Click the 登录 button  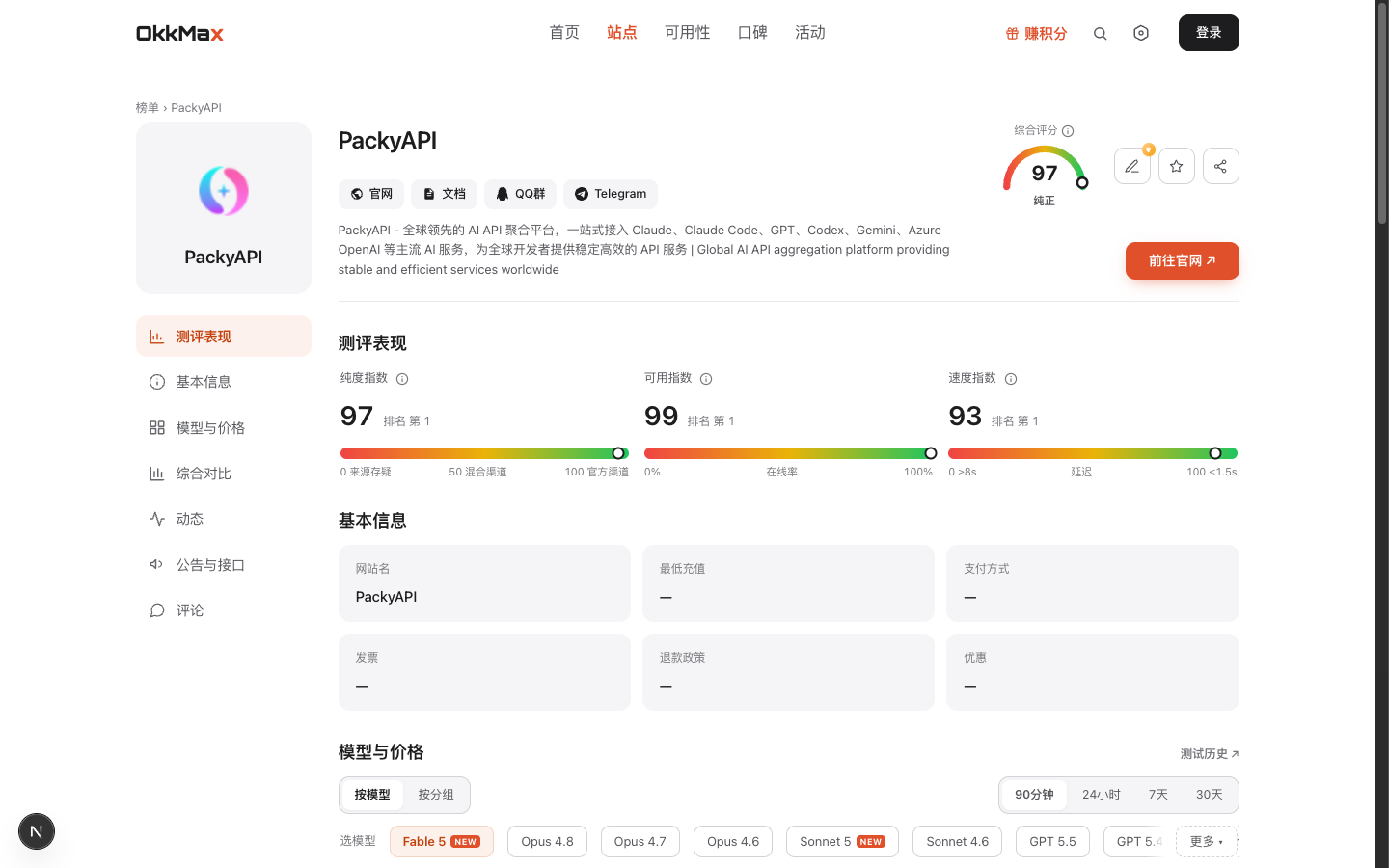click(1209, 33)
